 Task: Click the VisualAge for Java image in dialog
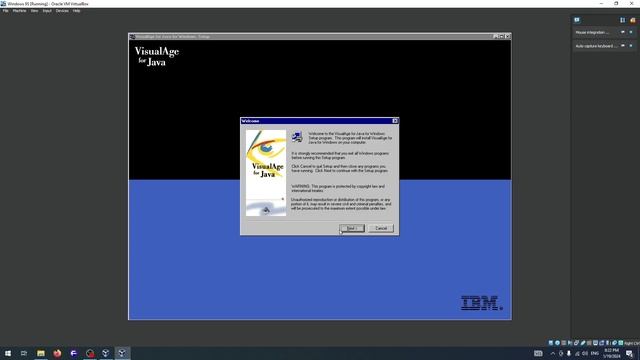tap(266, 173)
